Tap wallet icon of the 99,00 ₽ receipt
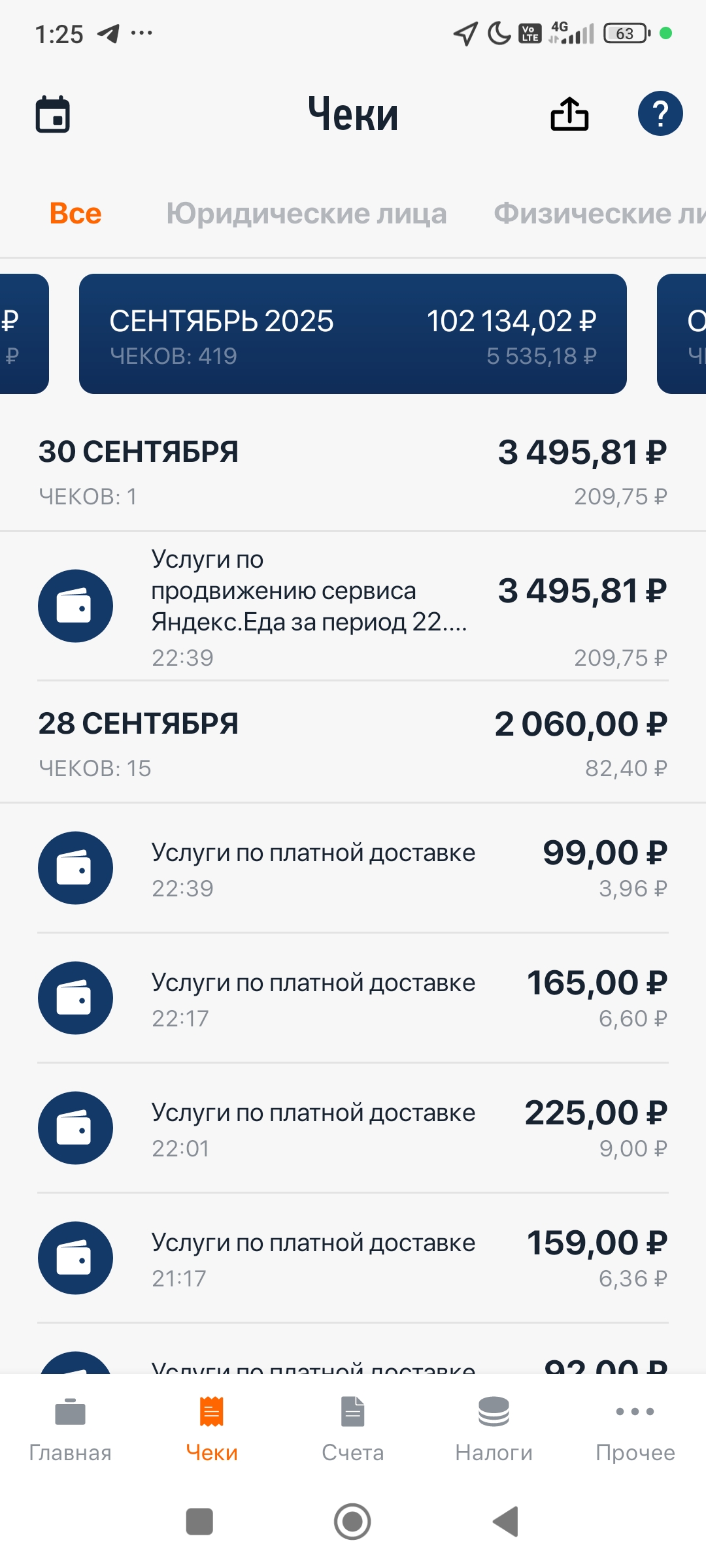This screenshot has height=1568, width=706. click(75, 868)
